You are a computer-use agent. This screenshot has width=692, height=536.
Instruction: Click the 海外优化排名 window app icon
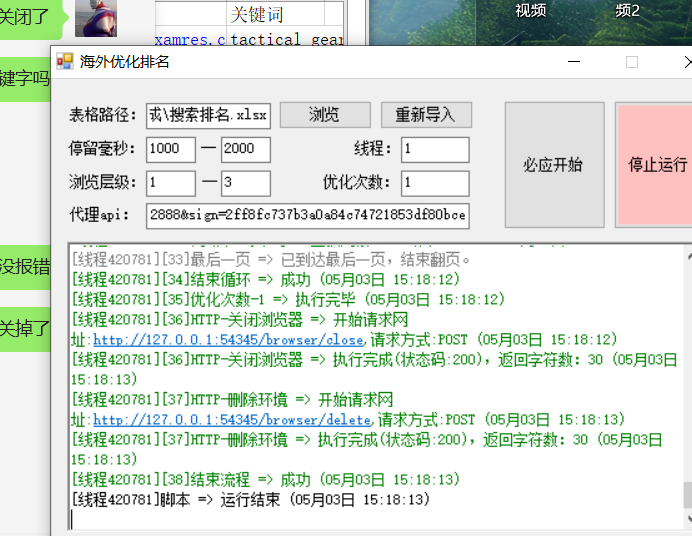click(65, 61)
